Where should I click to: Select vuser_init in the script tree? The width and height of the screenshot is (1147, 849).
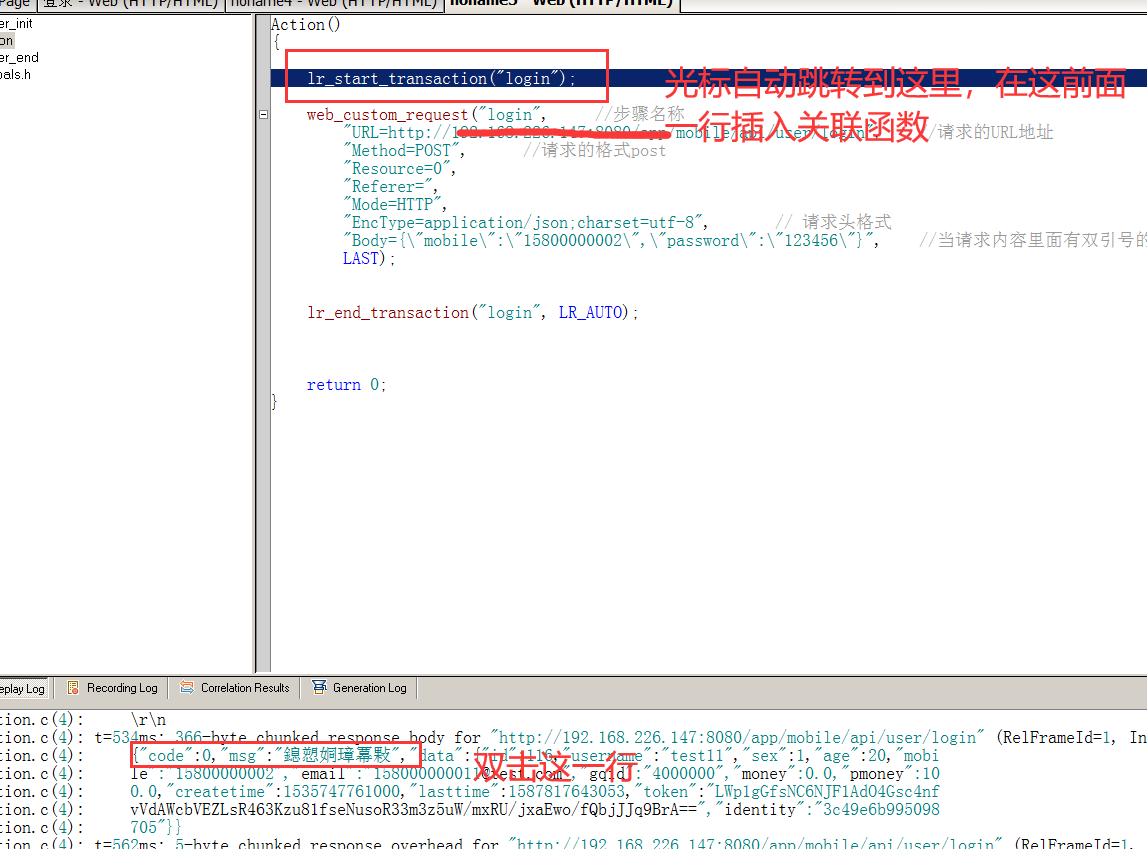pos(16,24)
